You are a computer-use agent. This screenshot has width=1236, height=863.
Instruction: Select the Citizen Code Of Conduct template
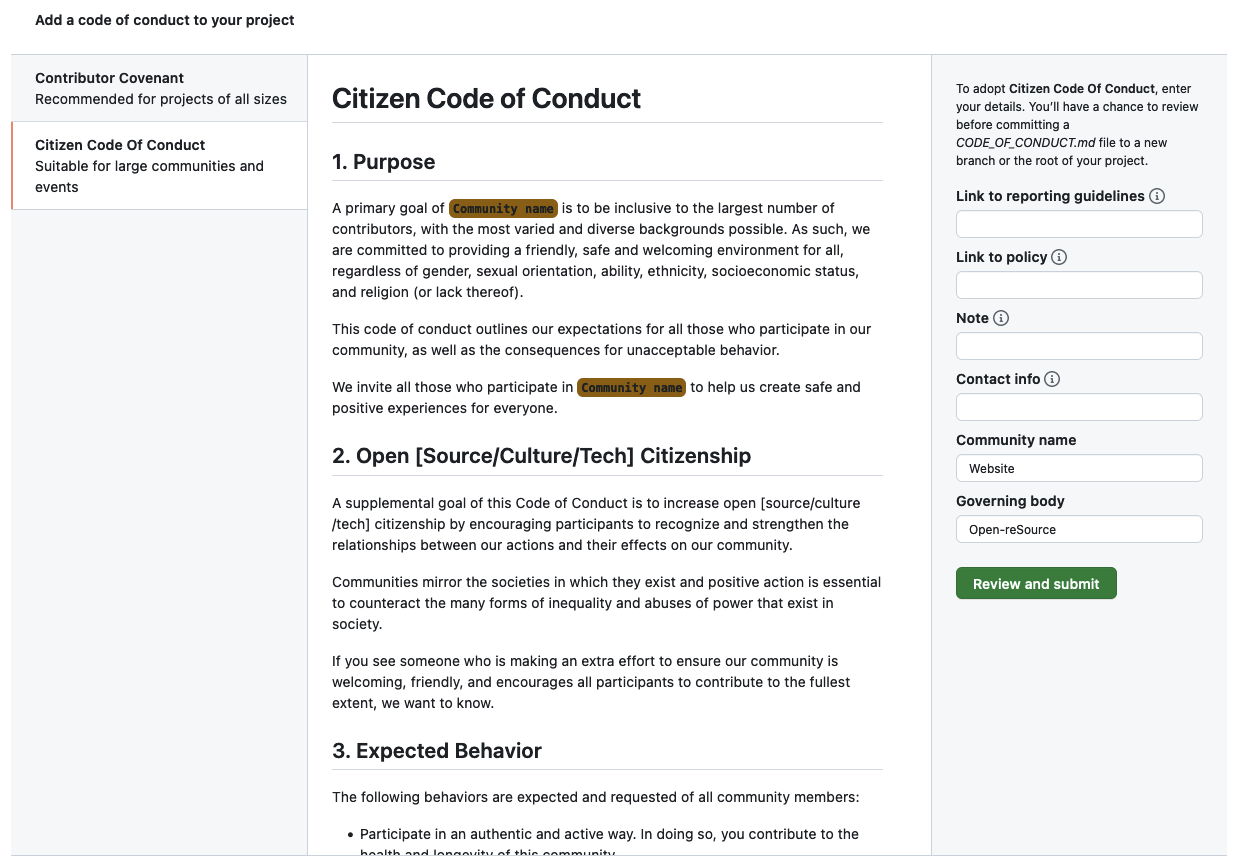(x=159, y=165)
